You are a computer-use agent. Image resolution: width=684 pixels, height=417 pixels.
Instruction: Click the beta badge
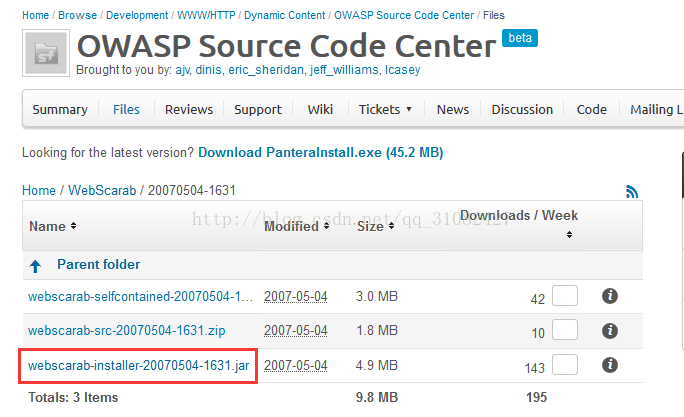click(x=520, y=38)
